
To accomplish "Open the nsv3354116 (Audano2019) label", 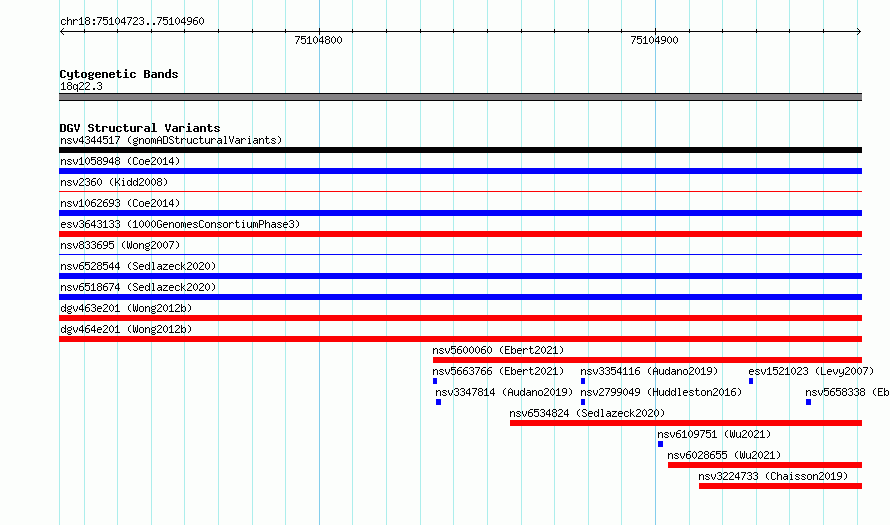I will 649,371.
